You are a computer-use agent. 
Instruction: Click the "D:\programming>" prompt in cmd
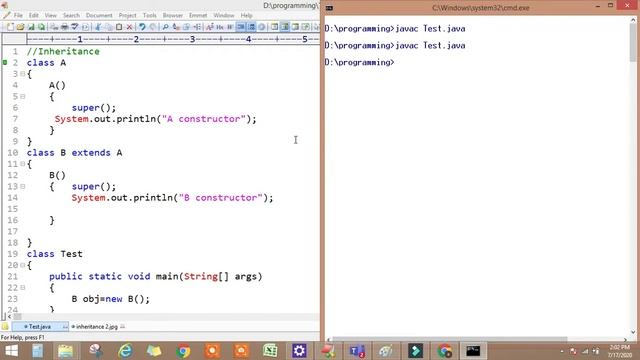pyautogui.click(x=360, y=62)
